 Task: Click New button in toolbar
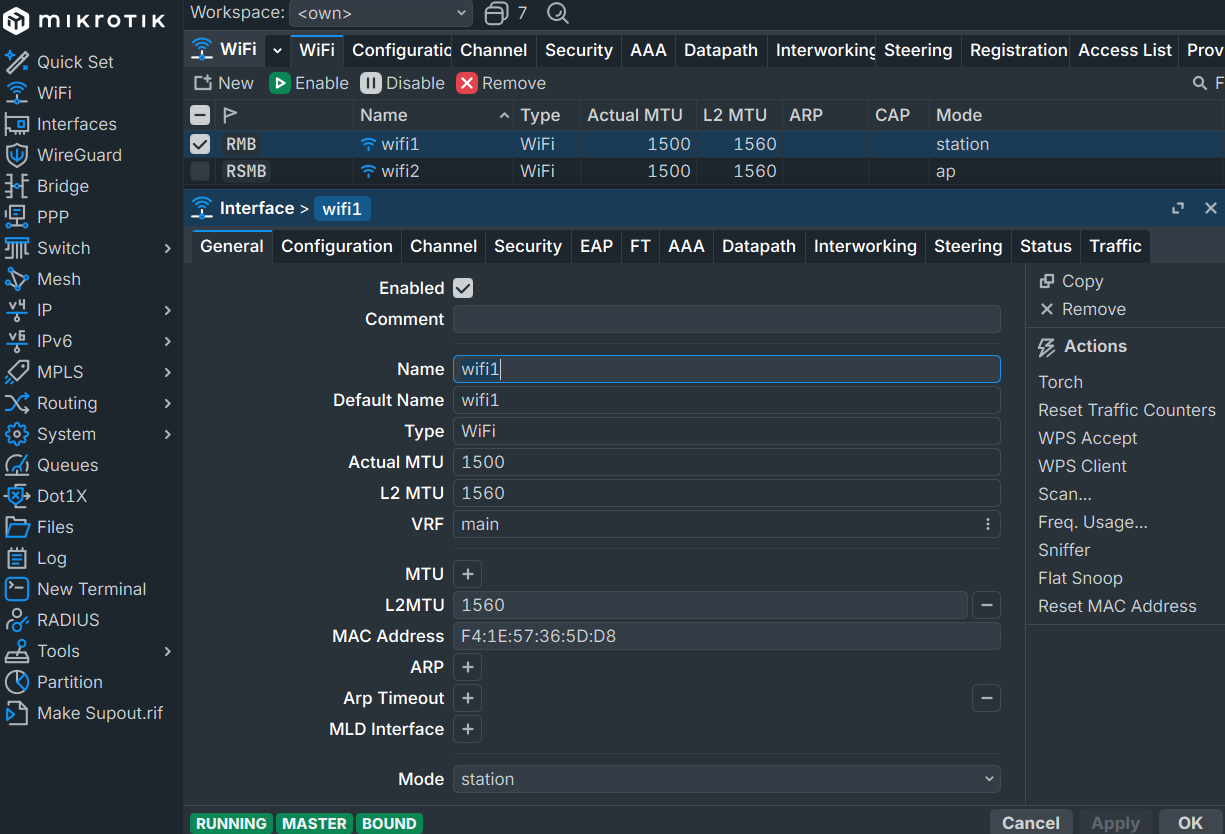pos(224,83)
